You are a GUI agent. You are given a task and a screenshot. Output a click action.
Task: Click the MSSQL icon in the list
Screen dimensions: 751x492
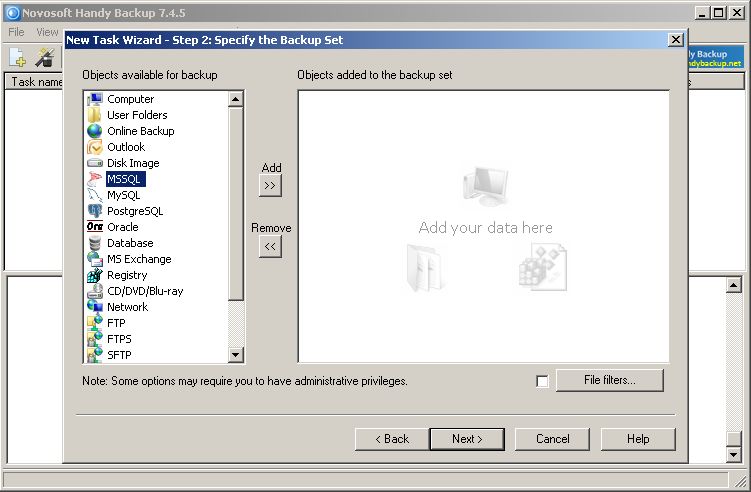pos(95,179)
